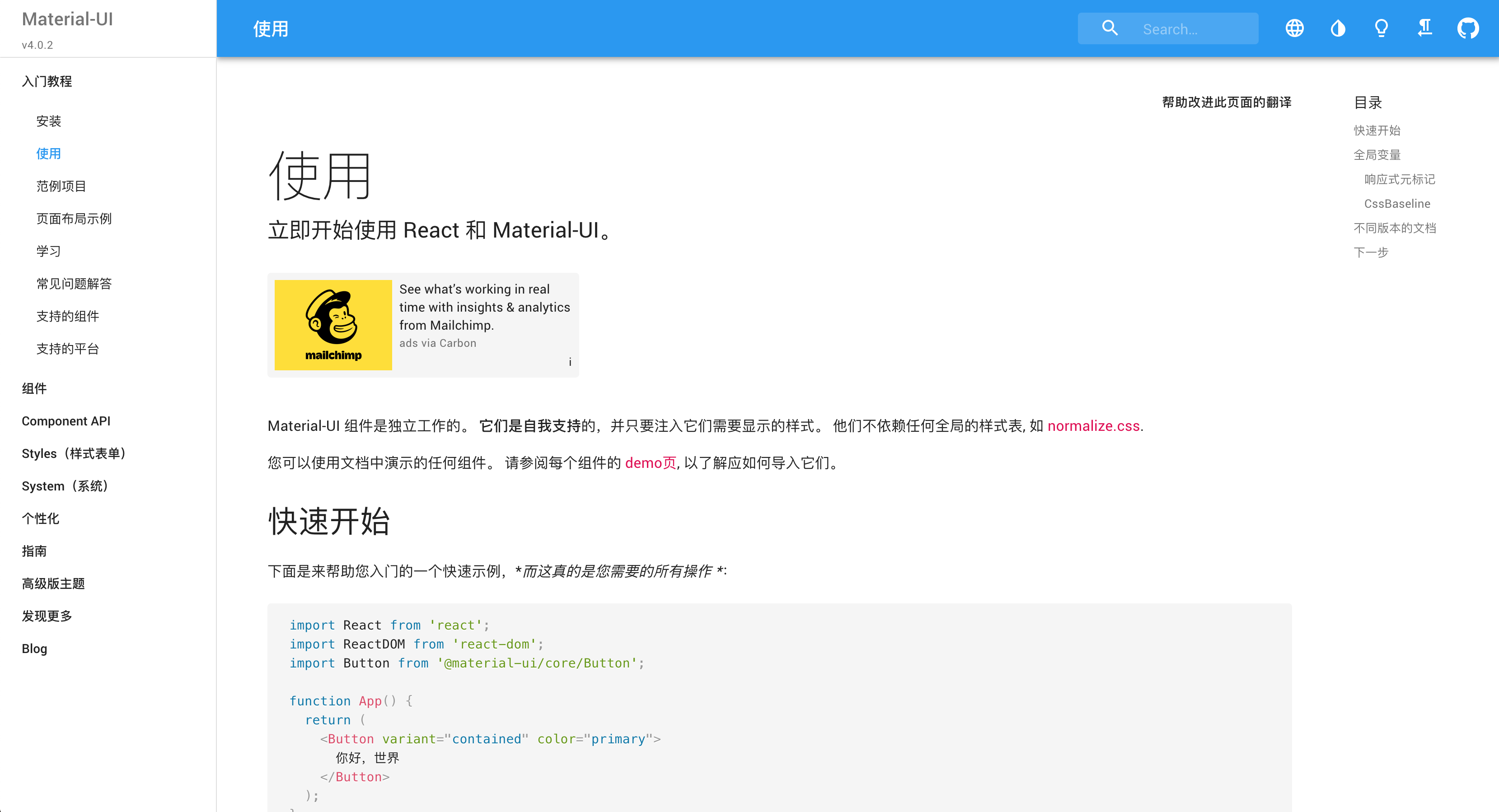Switch to the 安装 sidebar entry
Viewport: 1499px width, 812px height.
[48, 121]
